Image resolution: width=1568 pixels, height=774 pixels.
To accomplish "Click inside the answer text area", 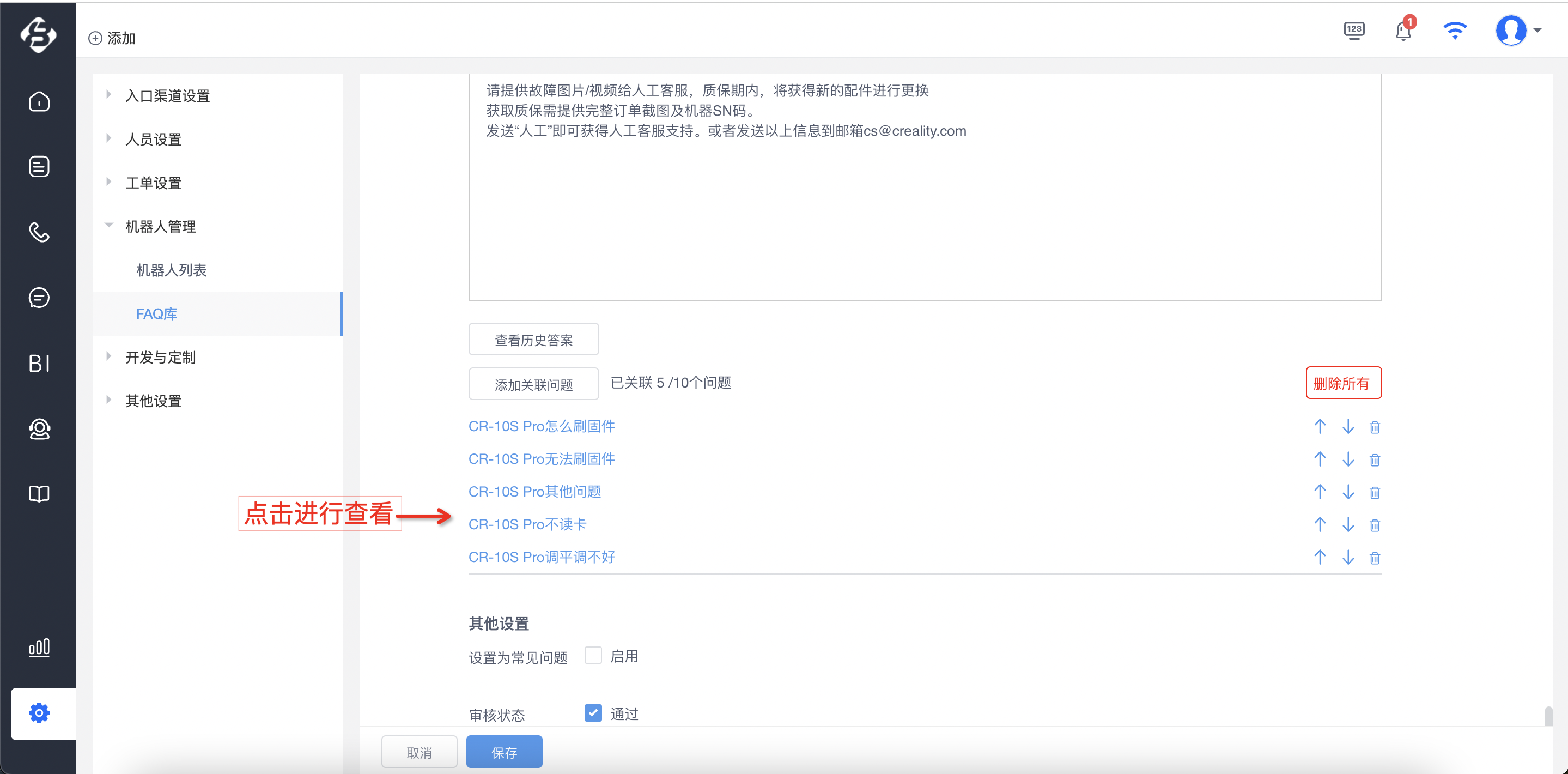I will (925, 186).
